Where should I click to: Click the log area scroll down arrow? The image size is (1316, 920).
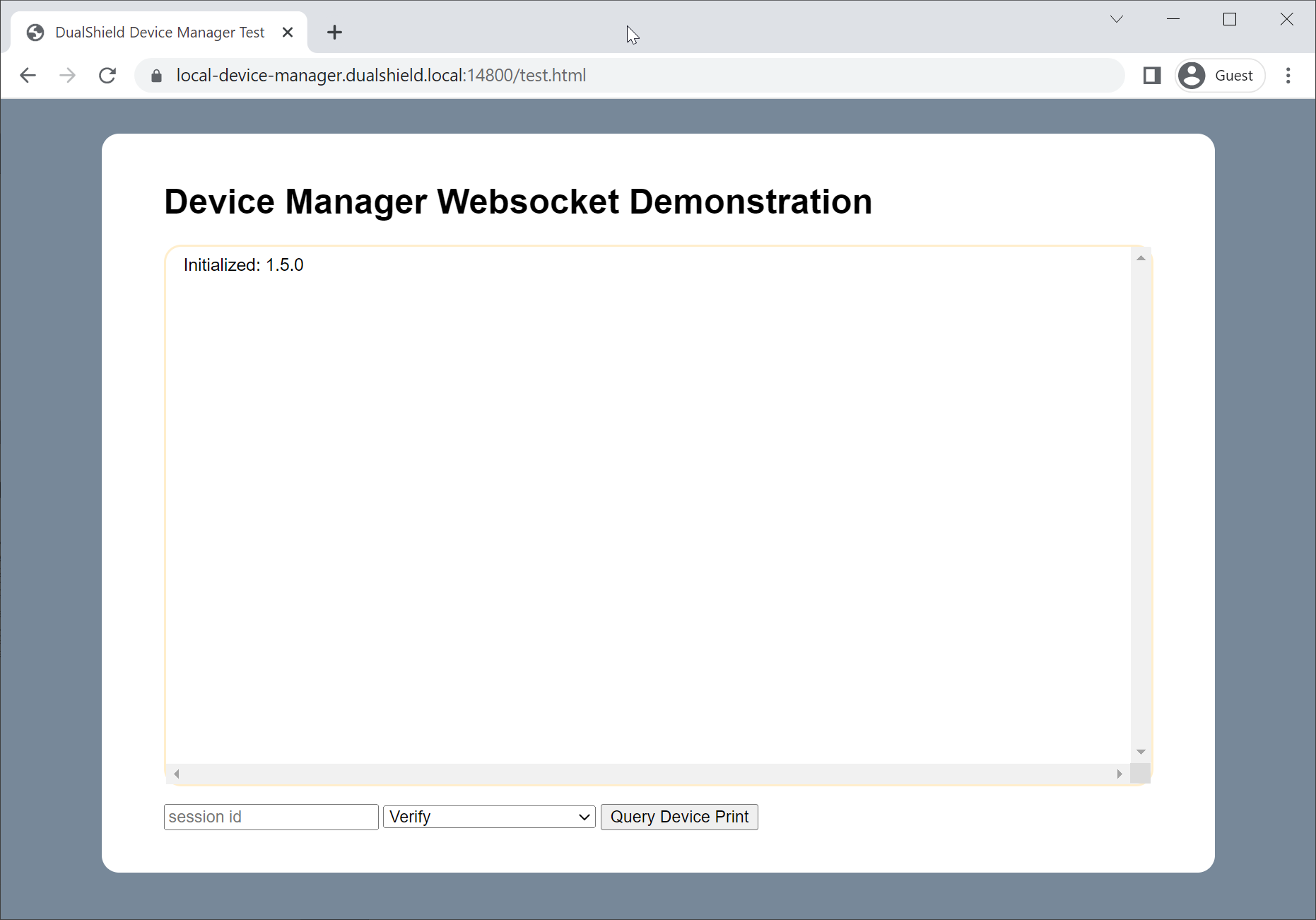coord(1141,752)
